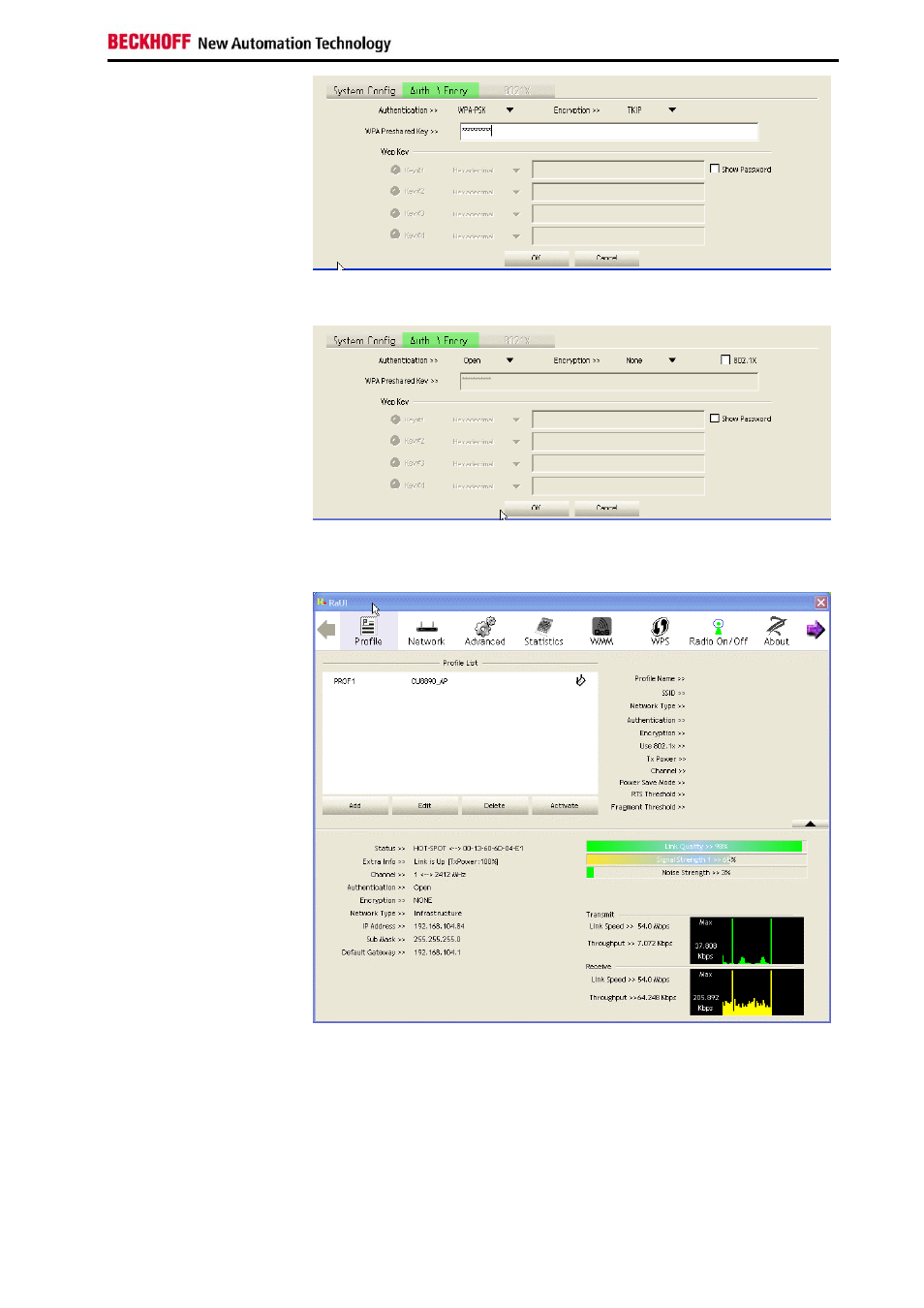Open the Network router icon in RaUI
Viewport: 924px width, 1308px height.
pos(426,631)
